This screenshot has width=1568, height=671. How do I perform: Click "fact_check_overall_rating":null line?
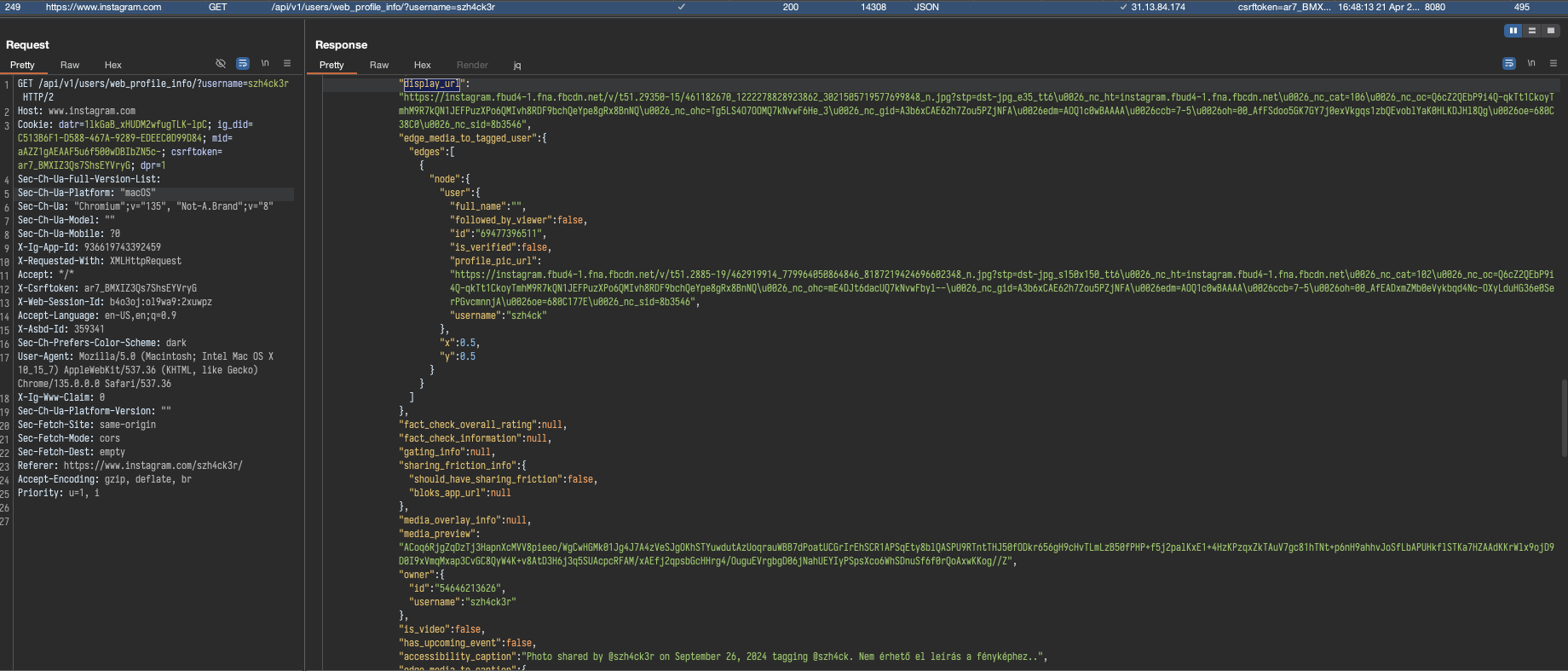[x=482, y=425]
